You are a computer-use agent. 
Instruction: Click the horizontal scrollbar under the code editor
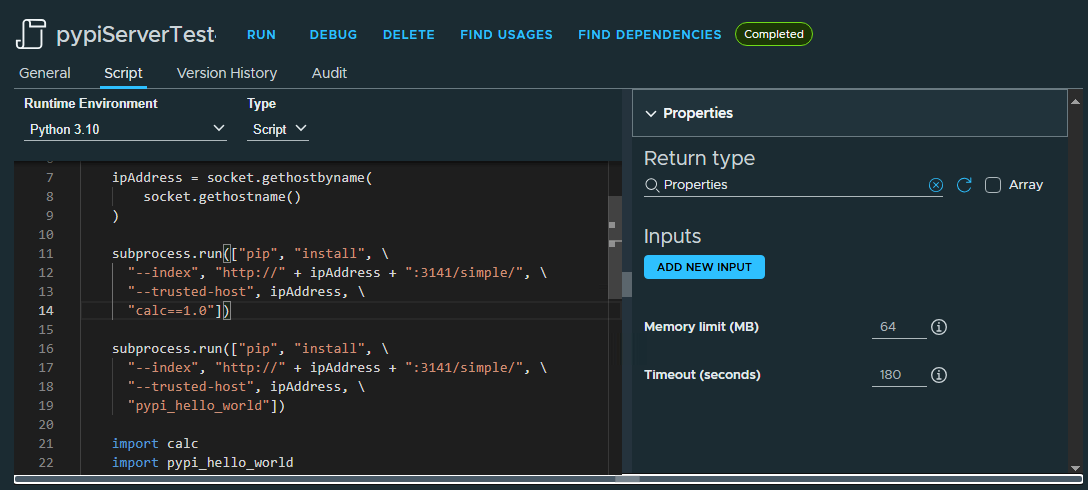pos(547,479)
